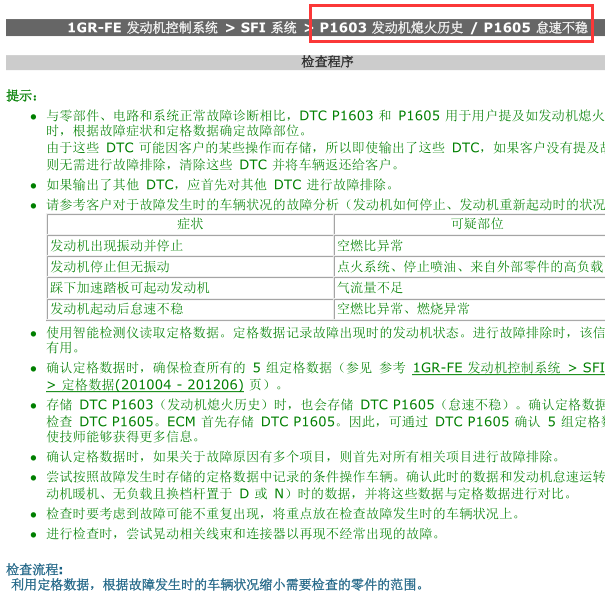Click the line 存储 DTC P1603（发动机熄火历史）时
This screenshot has width=605, height=601.
pyautogui.click(x=326, y=404)
